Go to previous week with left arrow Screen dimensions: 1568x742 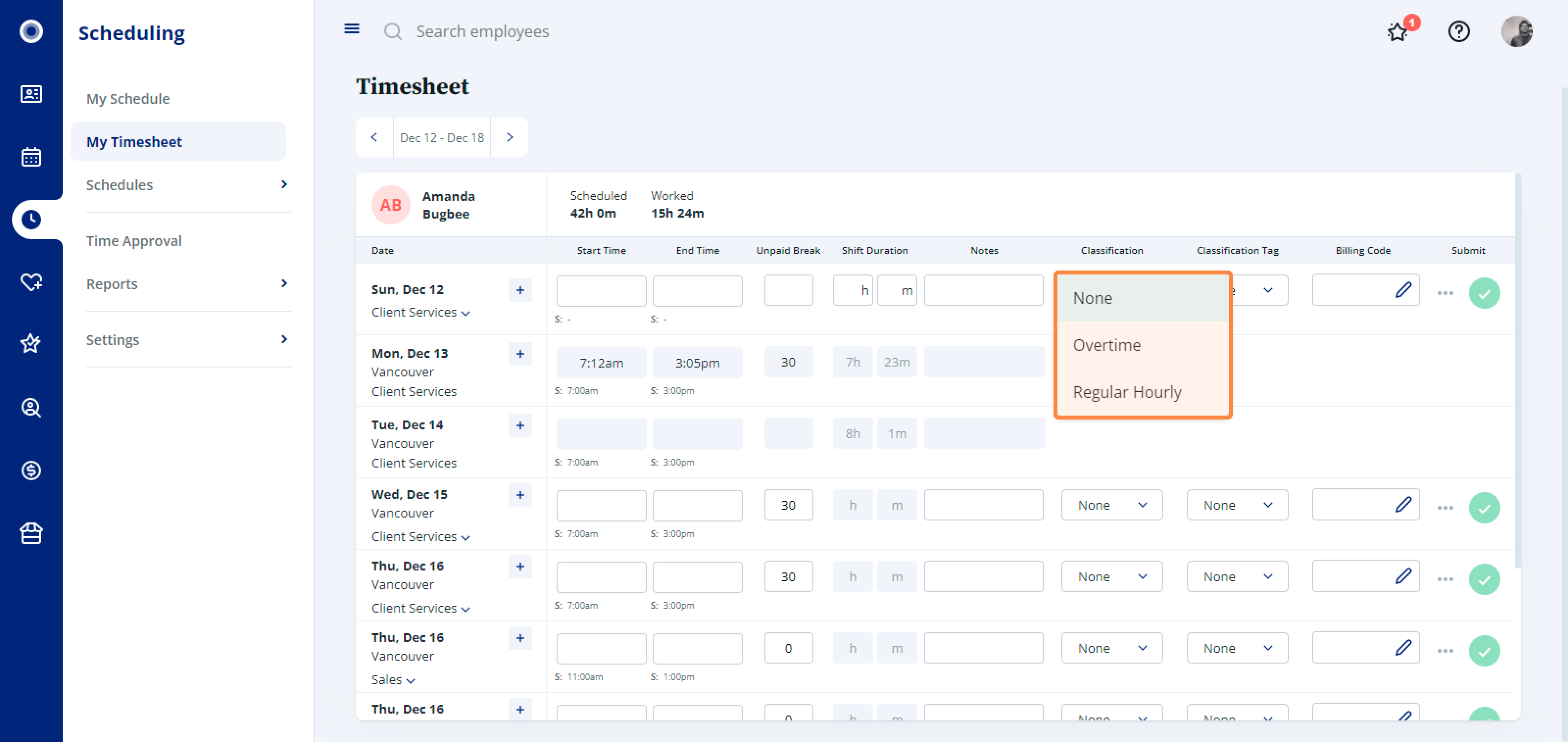374,138
